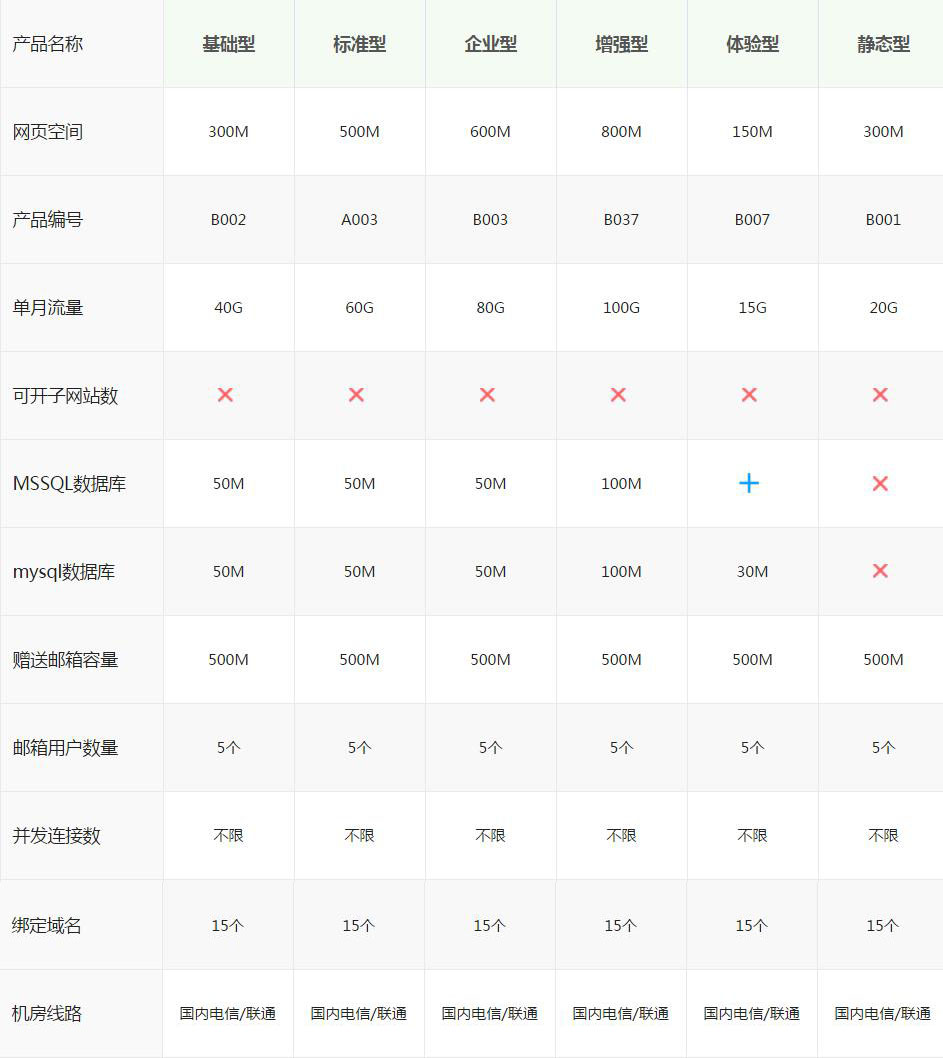The height and width of the screenshot is (1058, 943).
Task: Click the 邮箱用户数量 row label
Action: point(65,748)
